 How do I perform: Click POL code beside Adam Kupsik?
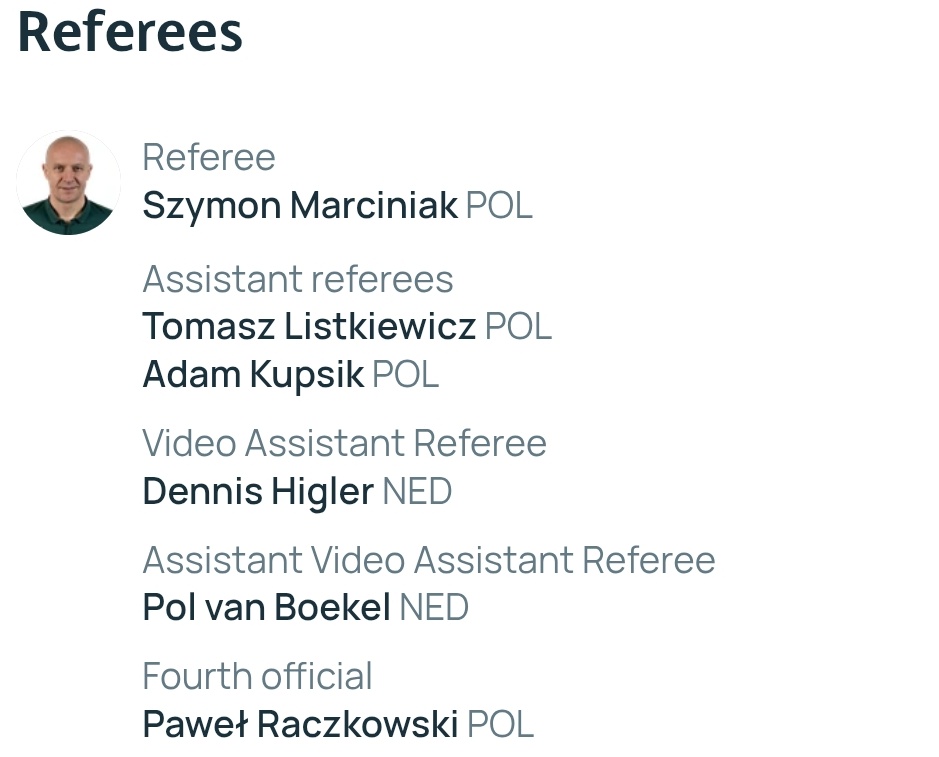(405, 375)
